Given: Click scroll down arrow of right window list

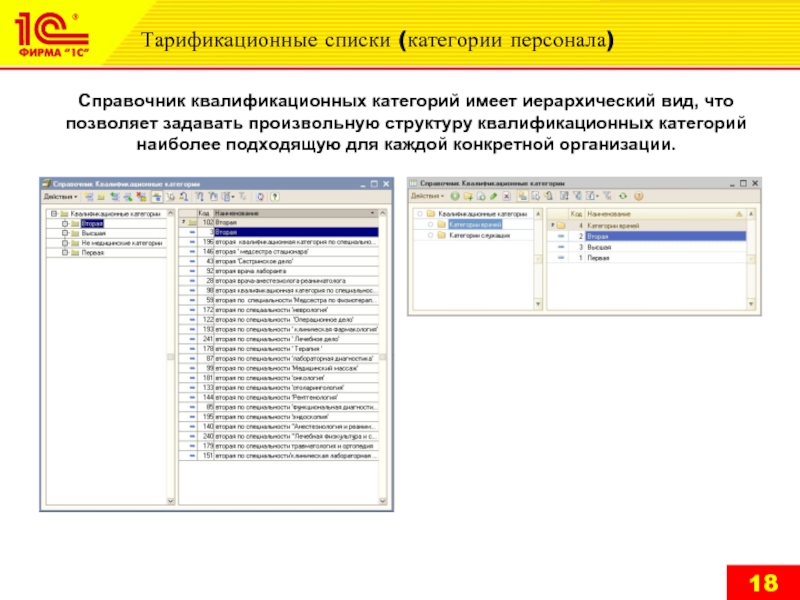Looking at the screenshot, I should coord(751,304).
